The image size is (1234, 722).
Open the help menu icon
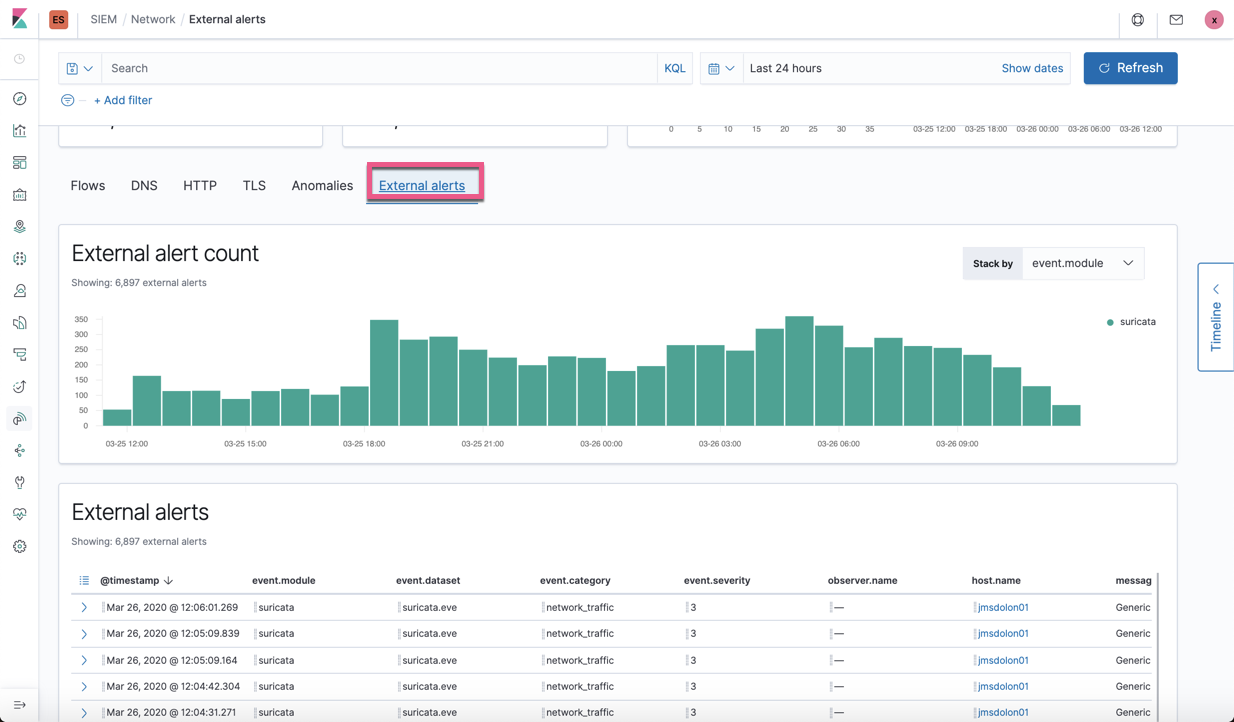[1138, 20]
